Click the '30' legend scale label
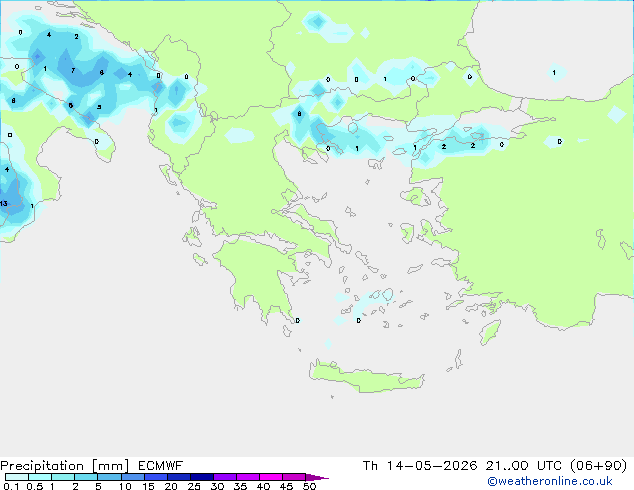 coord(217,486)
